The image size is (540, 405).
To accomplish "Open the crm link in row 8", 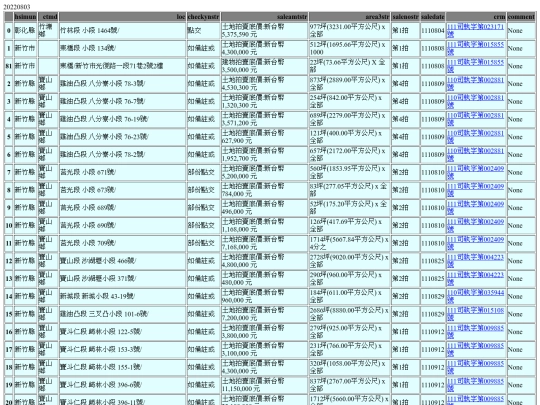I will pos(475,190).
